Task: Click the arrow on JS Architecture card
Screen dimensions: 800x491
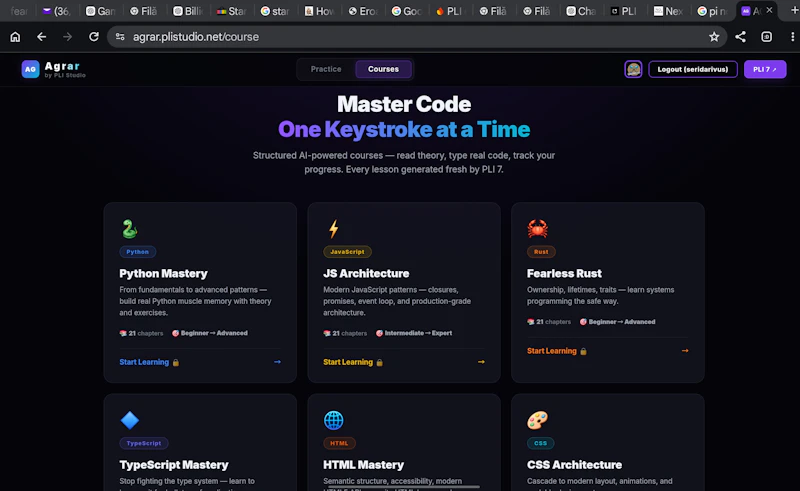Action: pos(481,362)
